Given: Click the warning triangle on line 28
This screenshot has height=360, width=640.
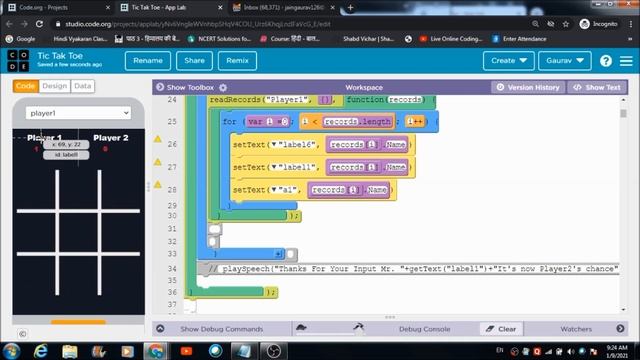Looking at the screenshot, I should pos(158,185).
